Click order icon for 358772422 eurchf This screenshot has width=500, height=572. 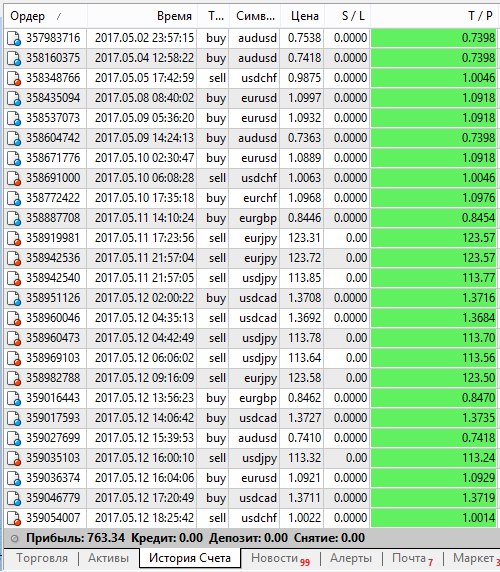[14, 198]
